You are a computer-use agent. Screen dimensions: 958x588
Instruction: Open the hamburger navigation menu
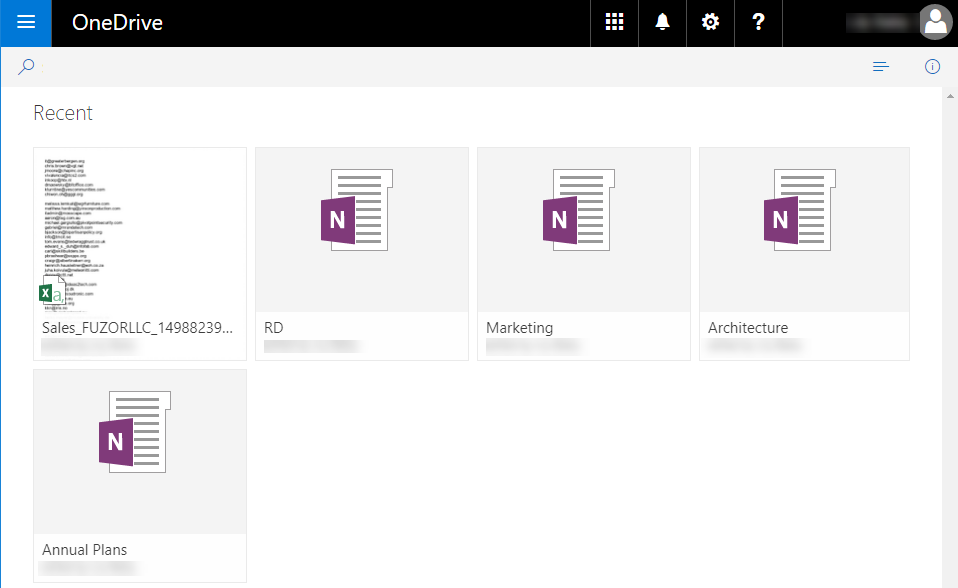pos(26,23)
